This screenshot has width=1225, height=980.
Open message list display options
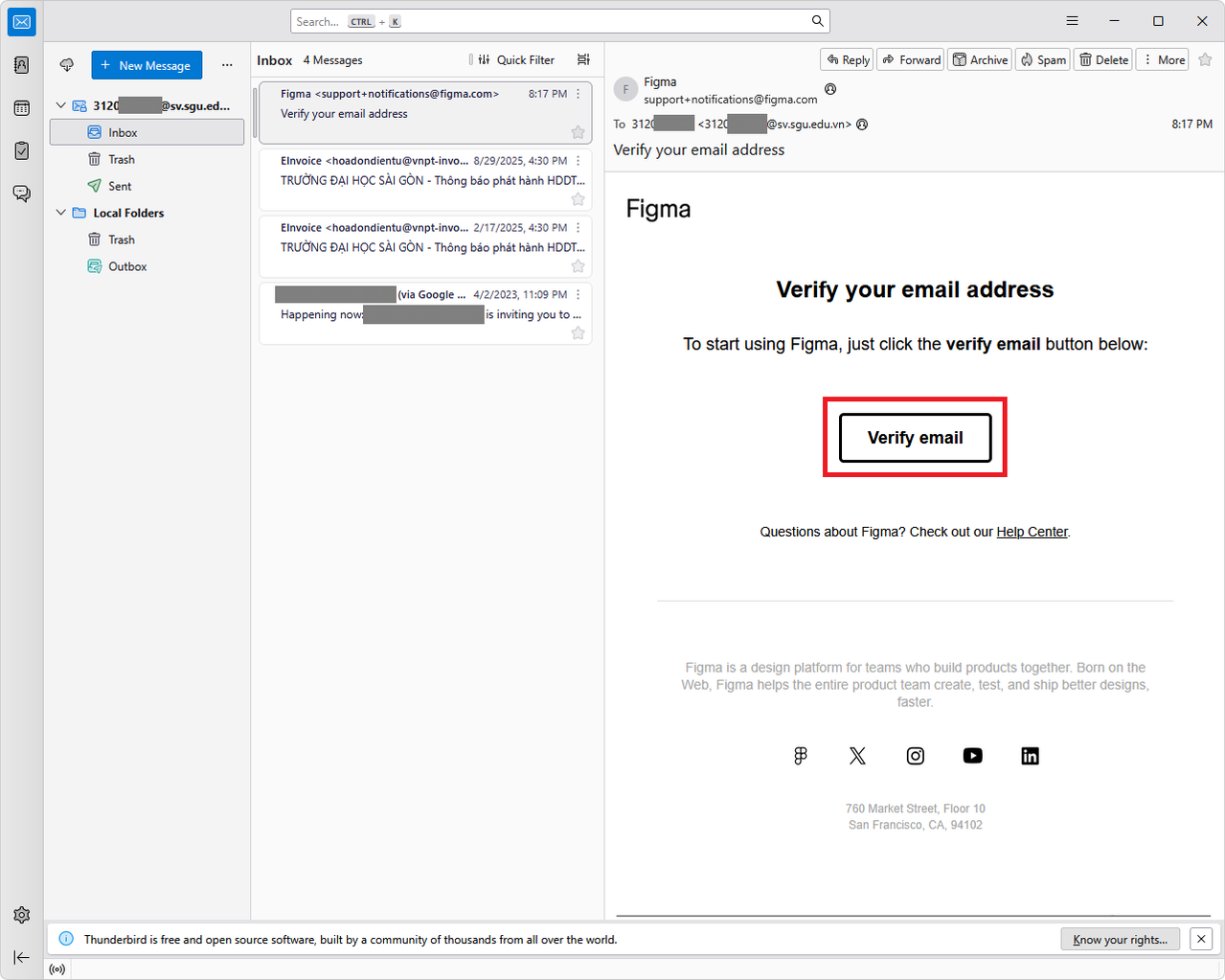coord(583,59)
